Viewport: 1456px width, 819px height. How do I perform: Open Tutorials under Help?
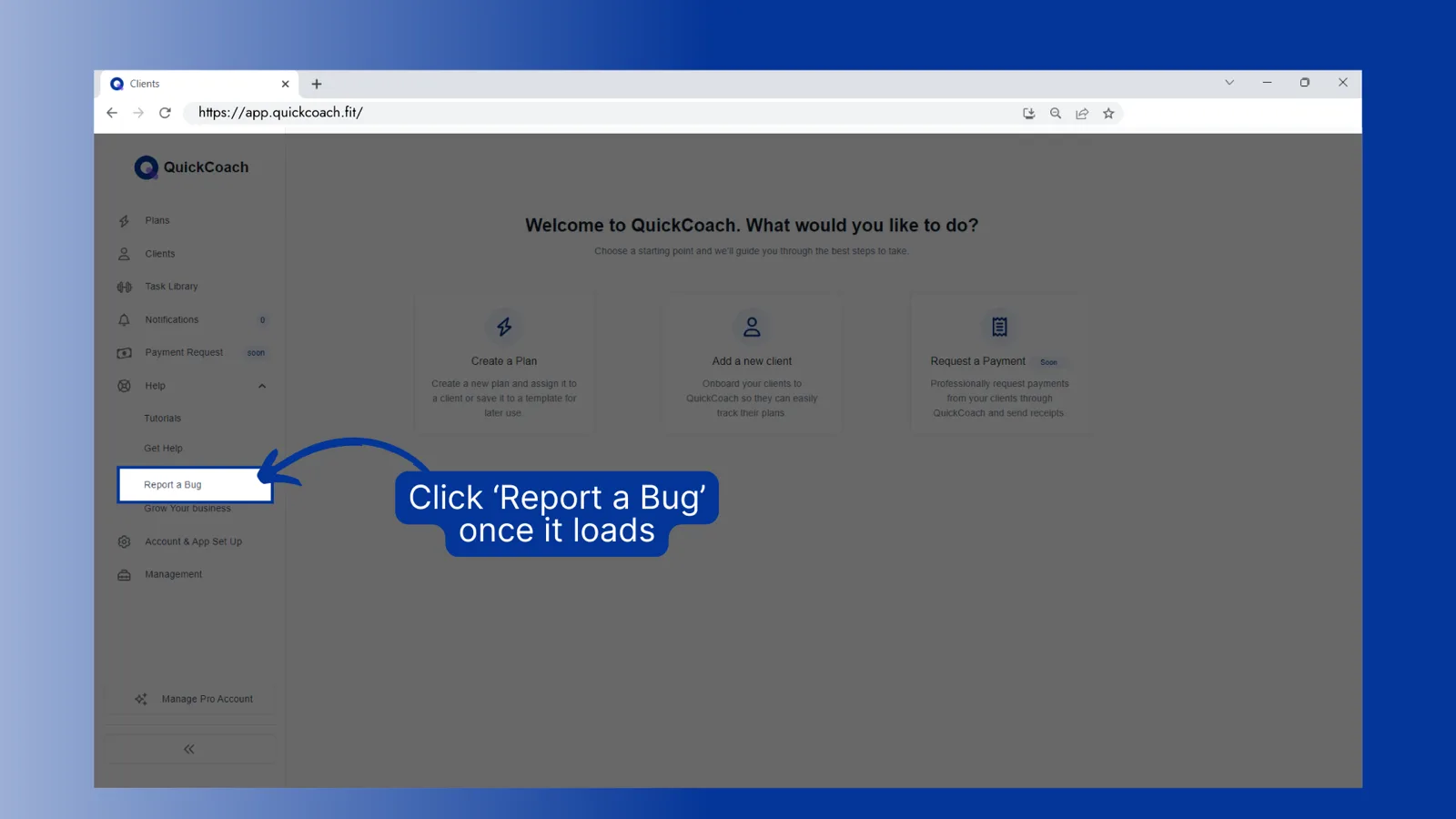click(162, 419)
